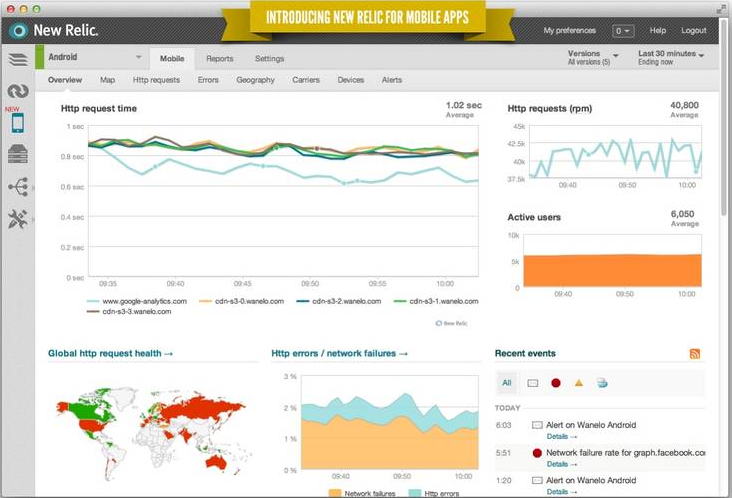
Task: Open the browser monitoring loop icon in sidebar
Action: pos(18,91)
